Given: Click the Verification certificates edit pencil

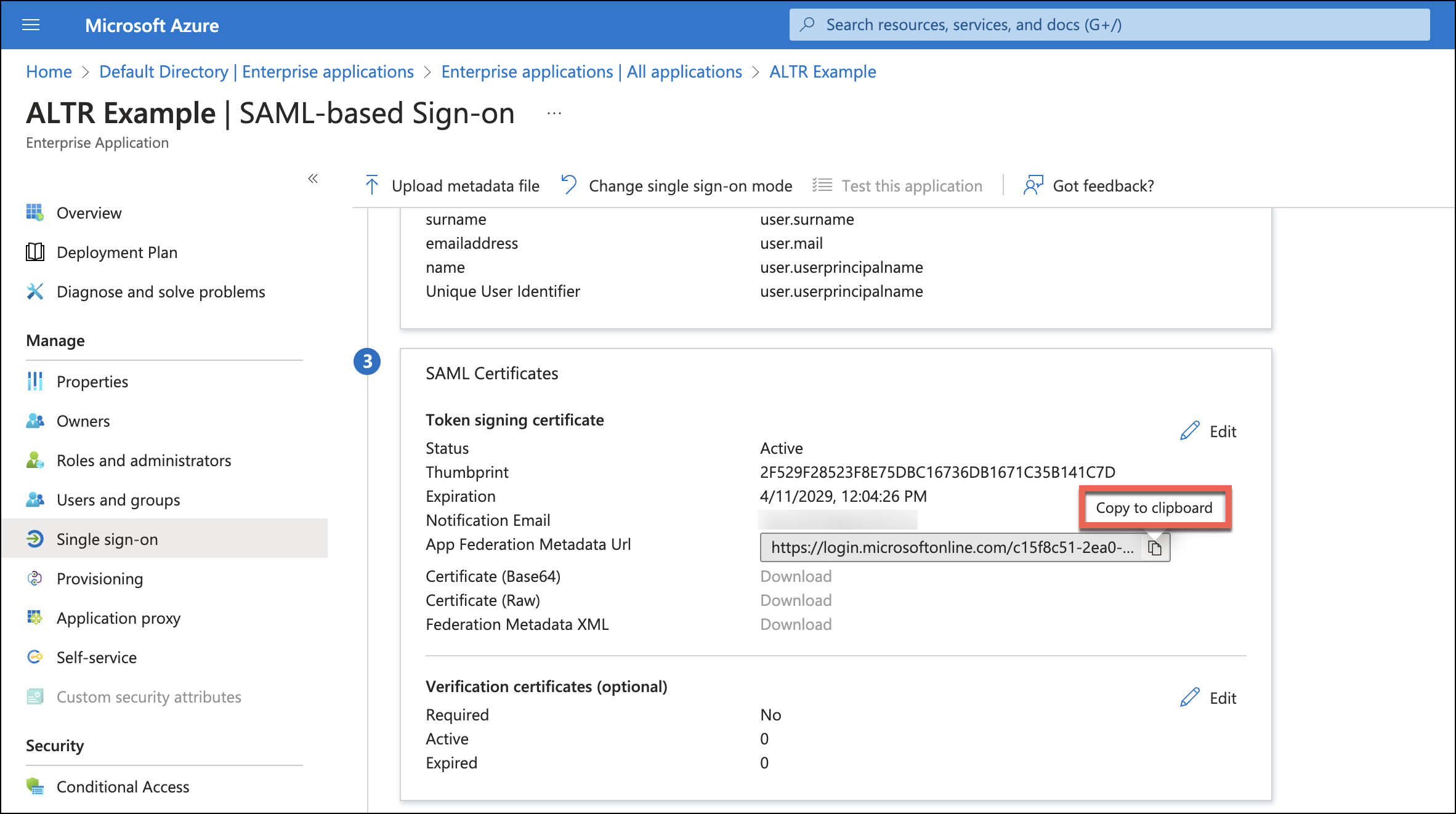Looking at the screenshot, I should tap(1190, 698).
